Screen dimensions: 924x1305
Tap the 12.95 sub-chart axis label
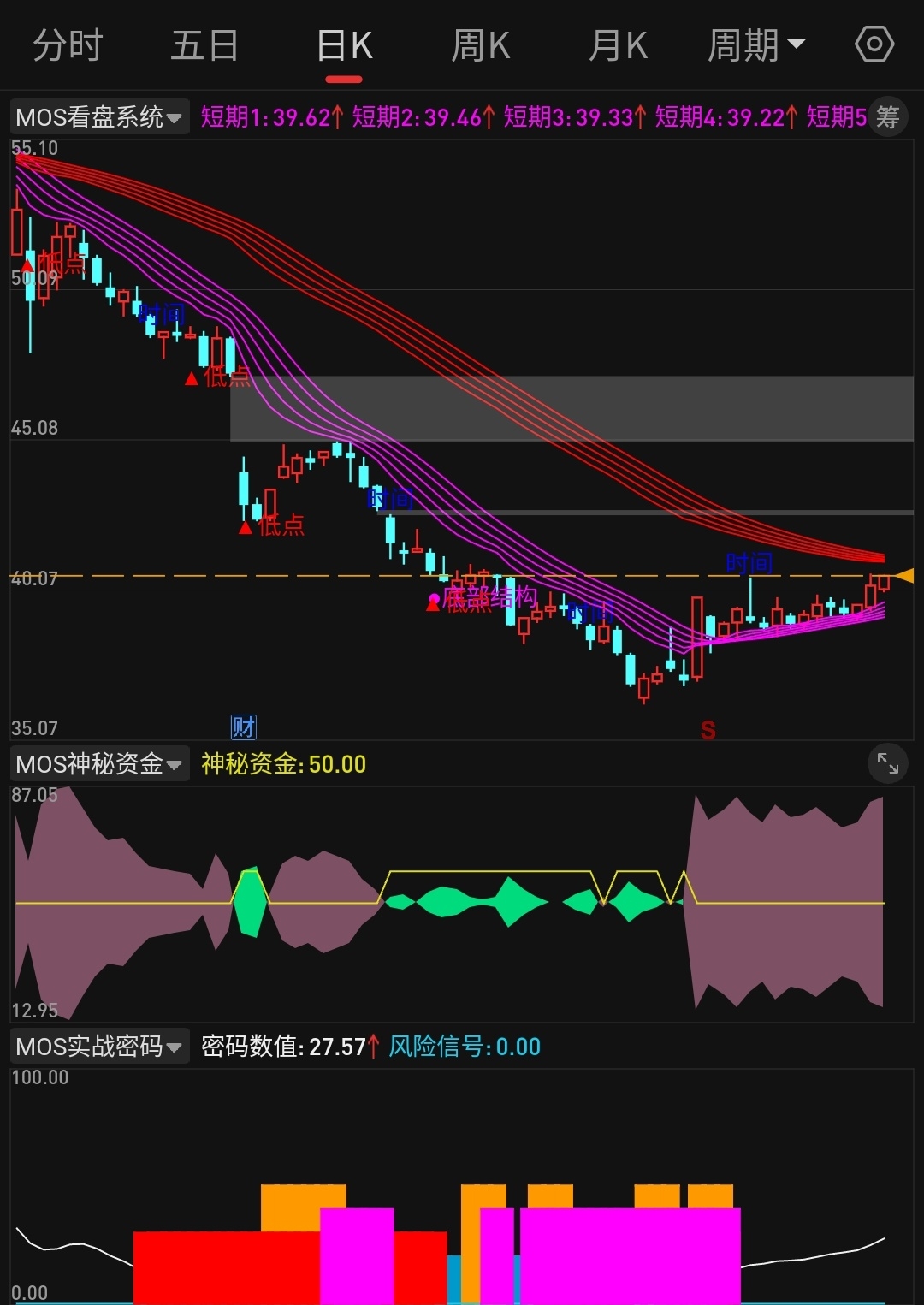click(35, 1011)
